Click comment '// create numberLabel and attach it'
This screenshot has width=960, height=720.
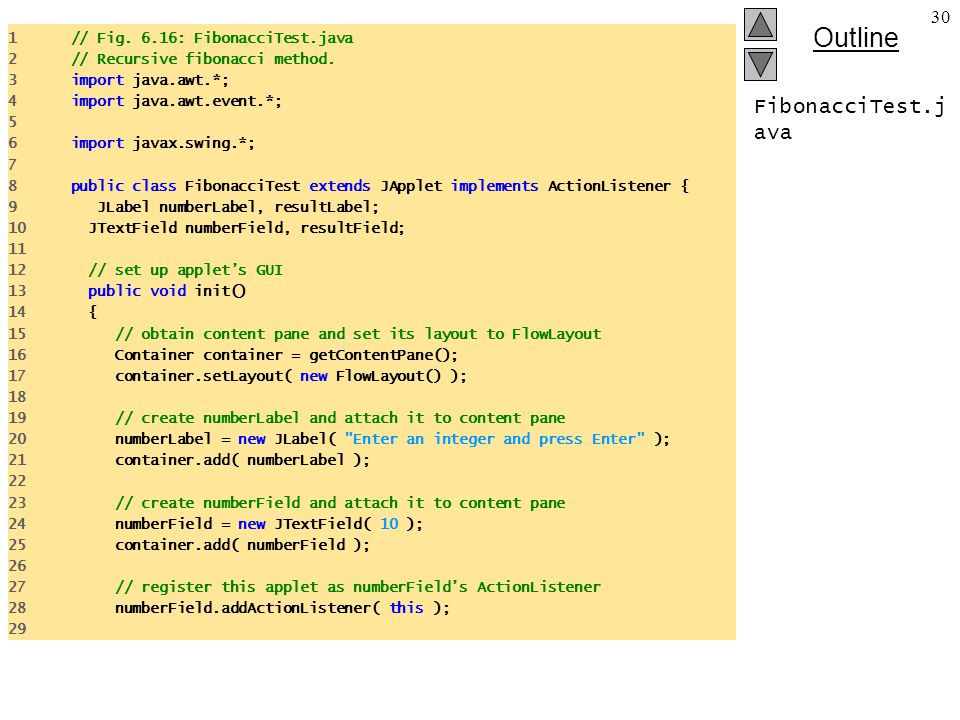(x=340, y=418)
